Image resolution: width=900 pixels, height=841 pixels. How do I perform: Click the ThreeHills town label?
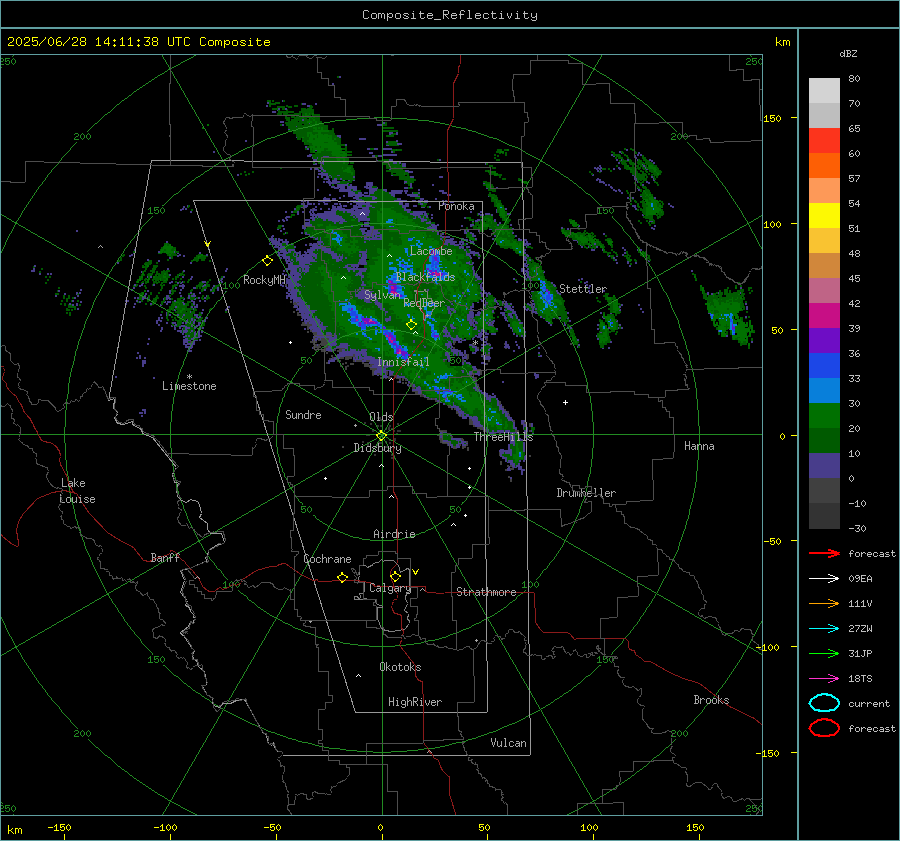(x=503, y=437)
